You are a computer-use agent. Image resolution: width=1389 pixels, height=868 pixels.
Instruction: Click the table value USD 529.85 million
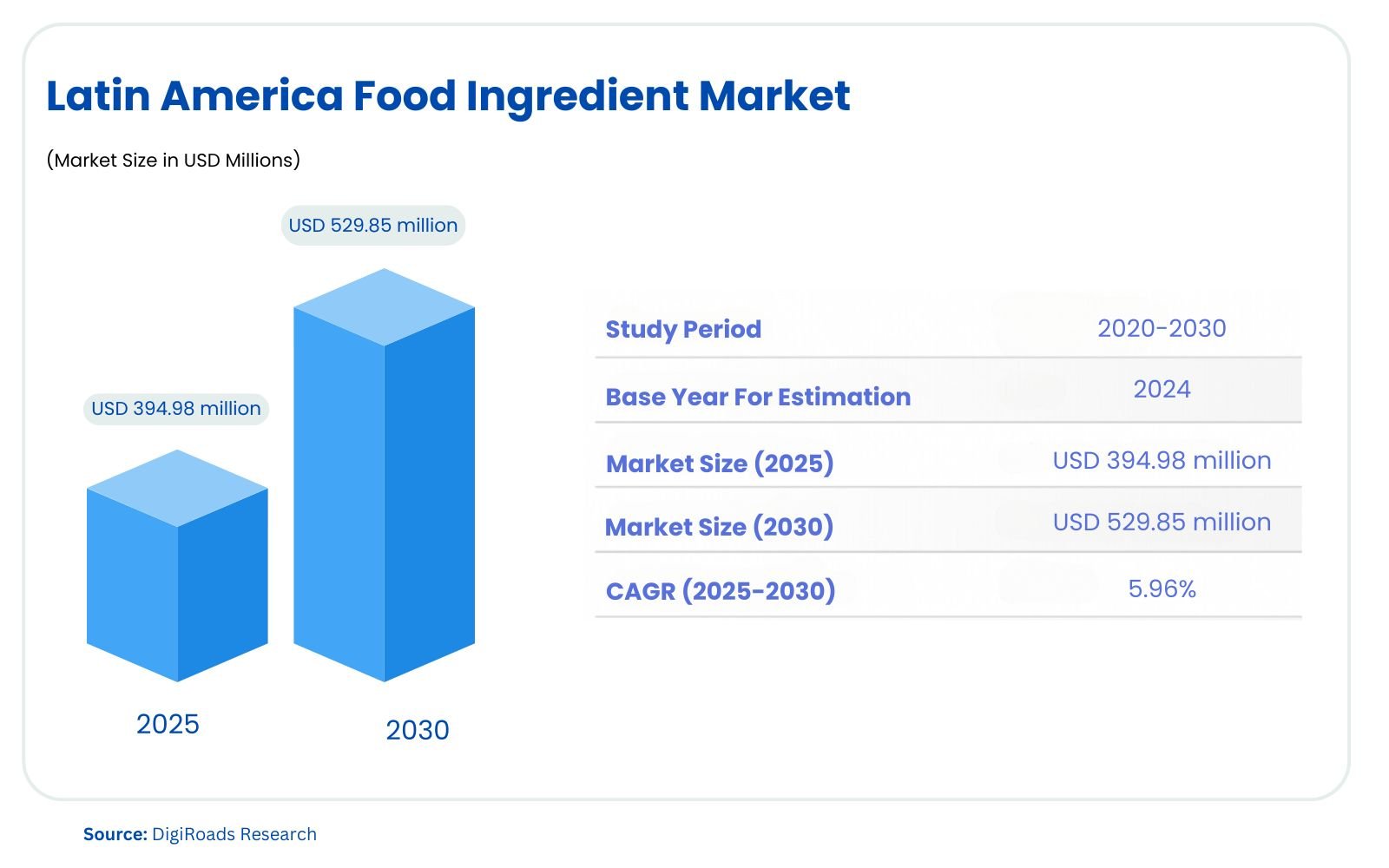click(x=1162, y=522)
